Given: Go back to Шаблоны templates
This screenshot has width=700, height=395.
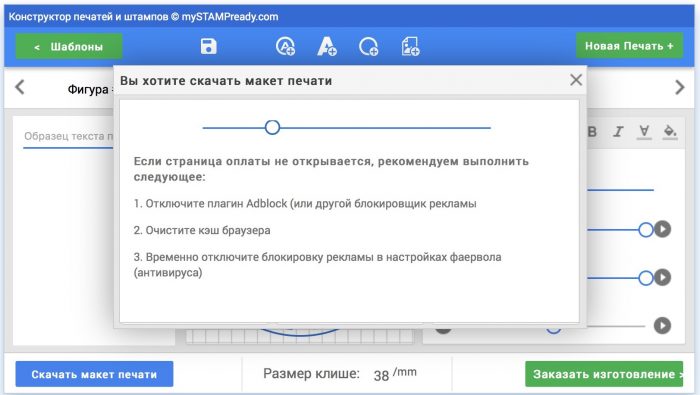Looking at the screenshot, I should tap(69, 46).
